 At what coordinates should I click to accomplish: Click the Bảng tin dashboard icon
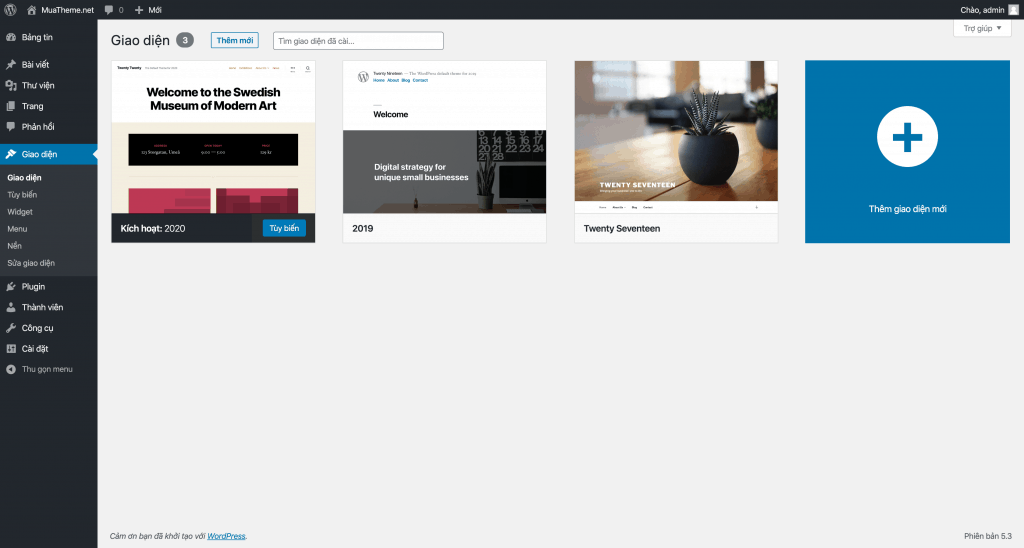(11, 37)
